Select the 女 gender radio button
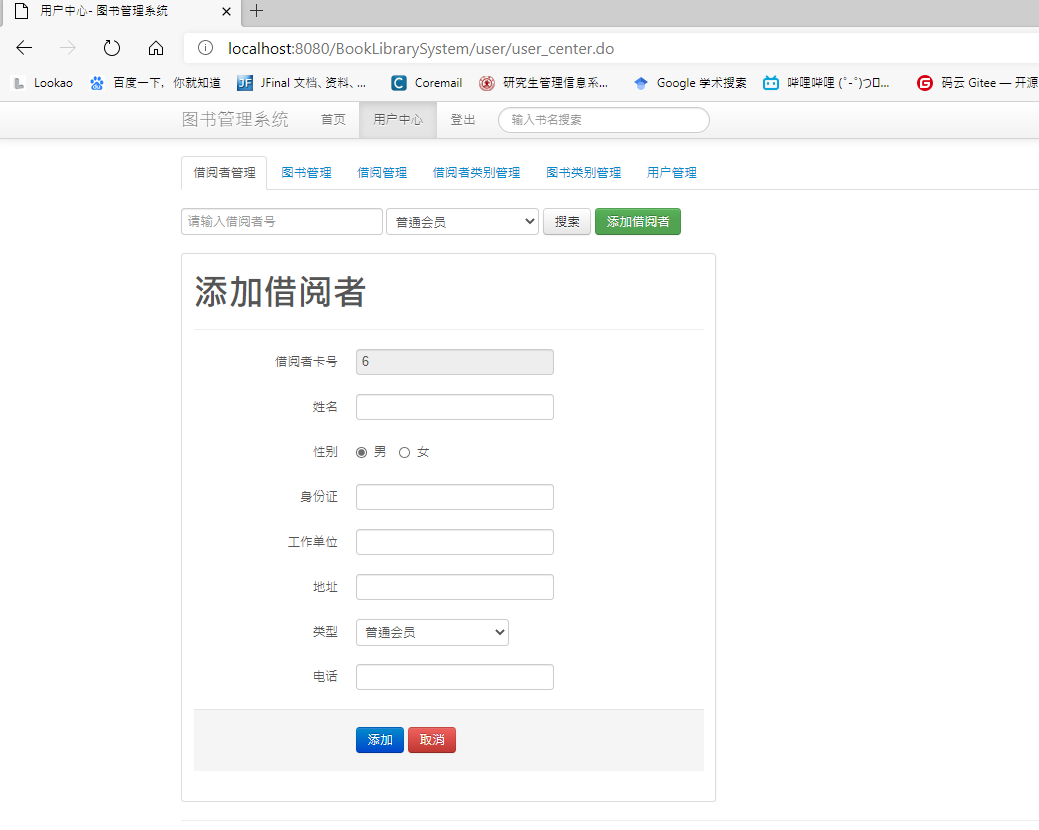 404,452
